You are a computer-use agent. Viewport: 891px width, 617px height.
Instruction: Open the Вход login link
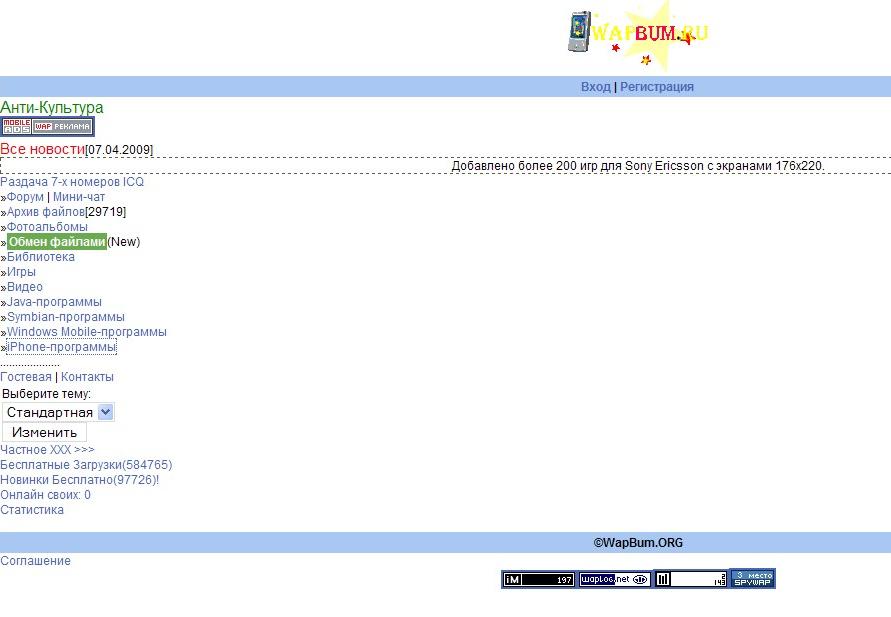pos(596,87)
